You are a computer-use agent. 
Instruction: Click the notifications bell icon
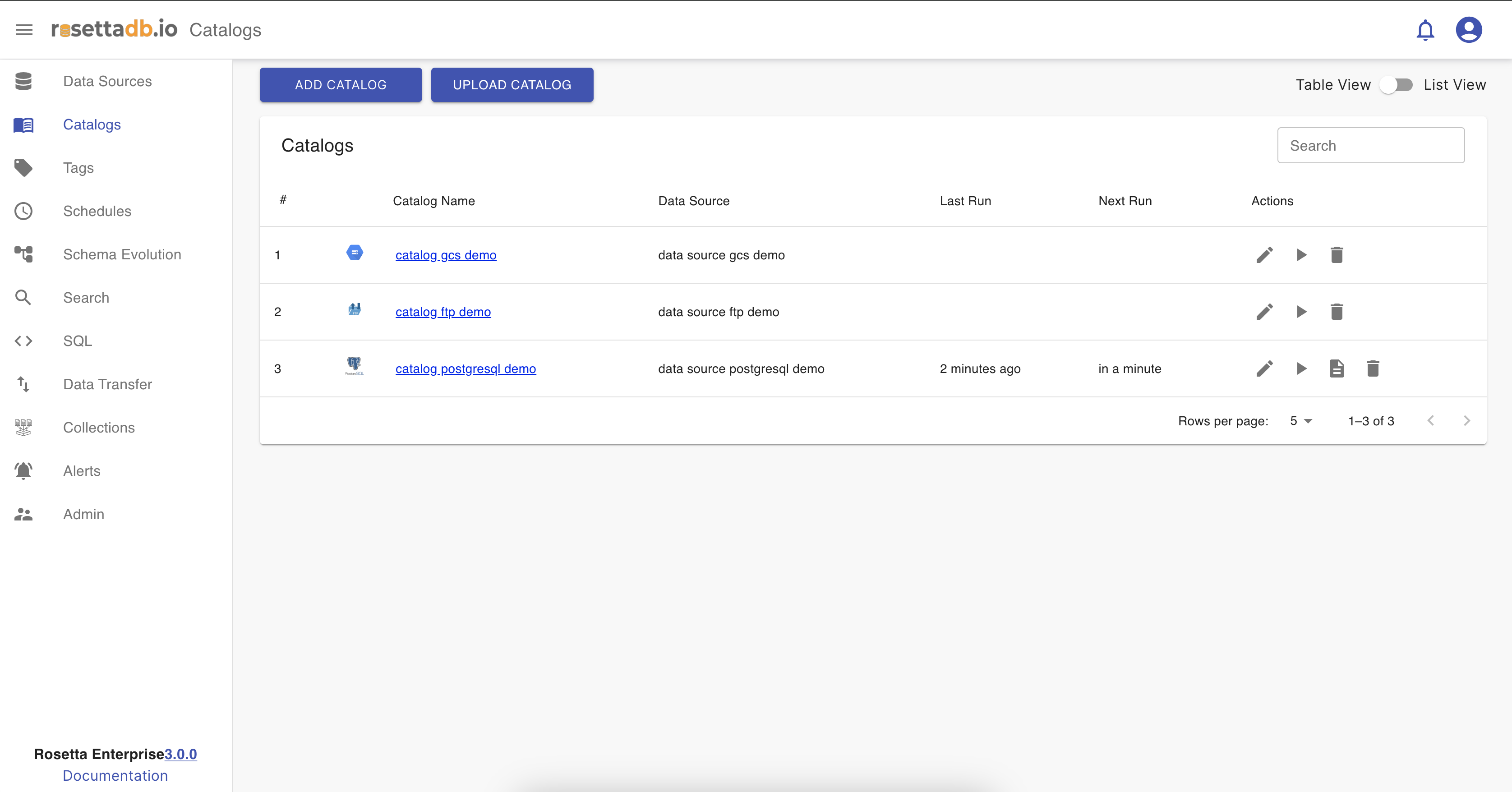point(1424,30)
